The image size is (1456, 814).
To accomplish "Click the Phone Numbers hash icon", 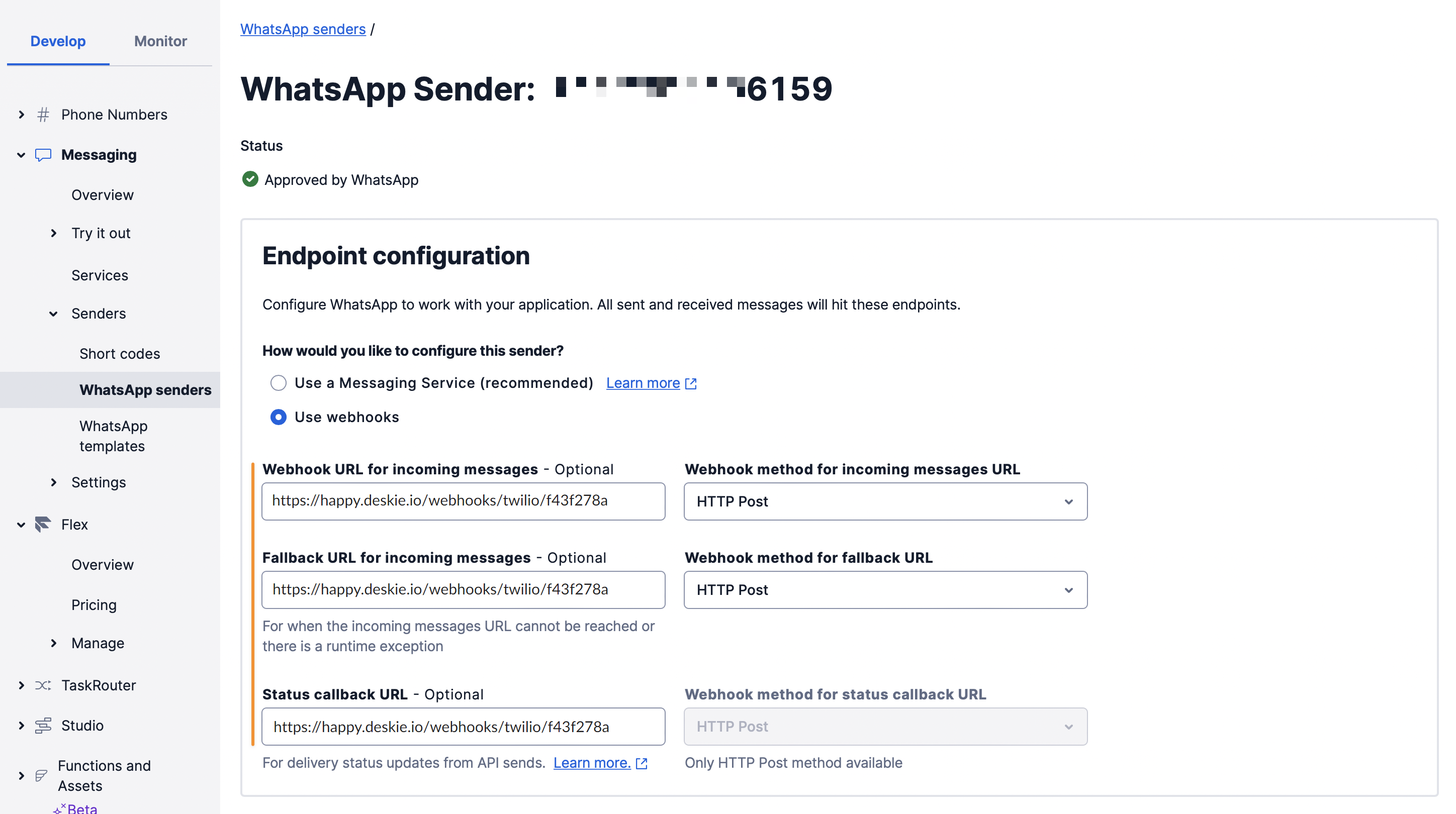I will click(43, 115).
